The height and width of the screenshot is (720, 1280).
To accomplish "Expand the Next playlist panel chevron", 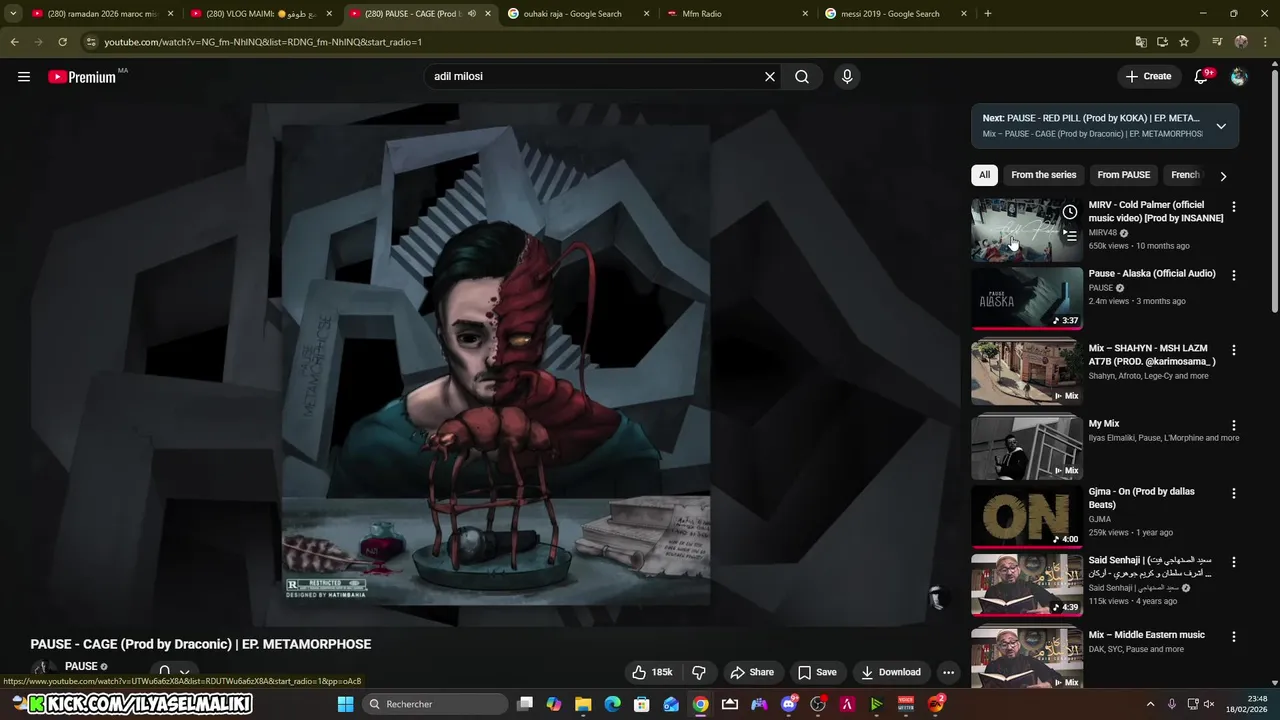I will (1221, 126).
